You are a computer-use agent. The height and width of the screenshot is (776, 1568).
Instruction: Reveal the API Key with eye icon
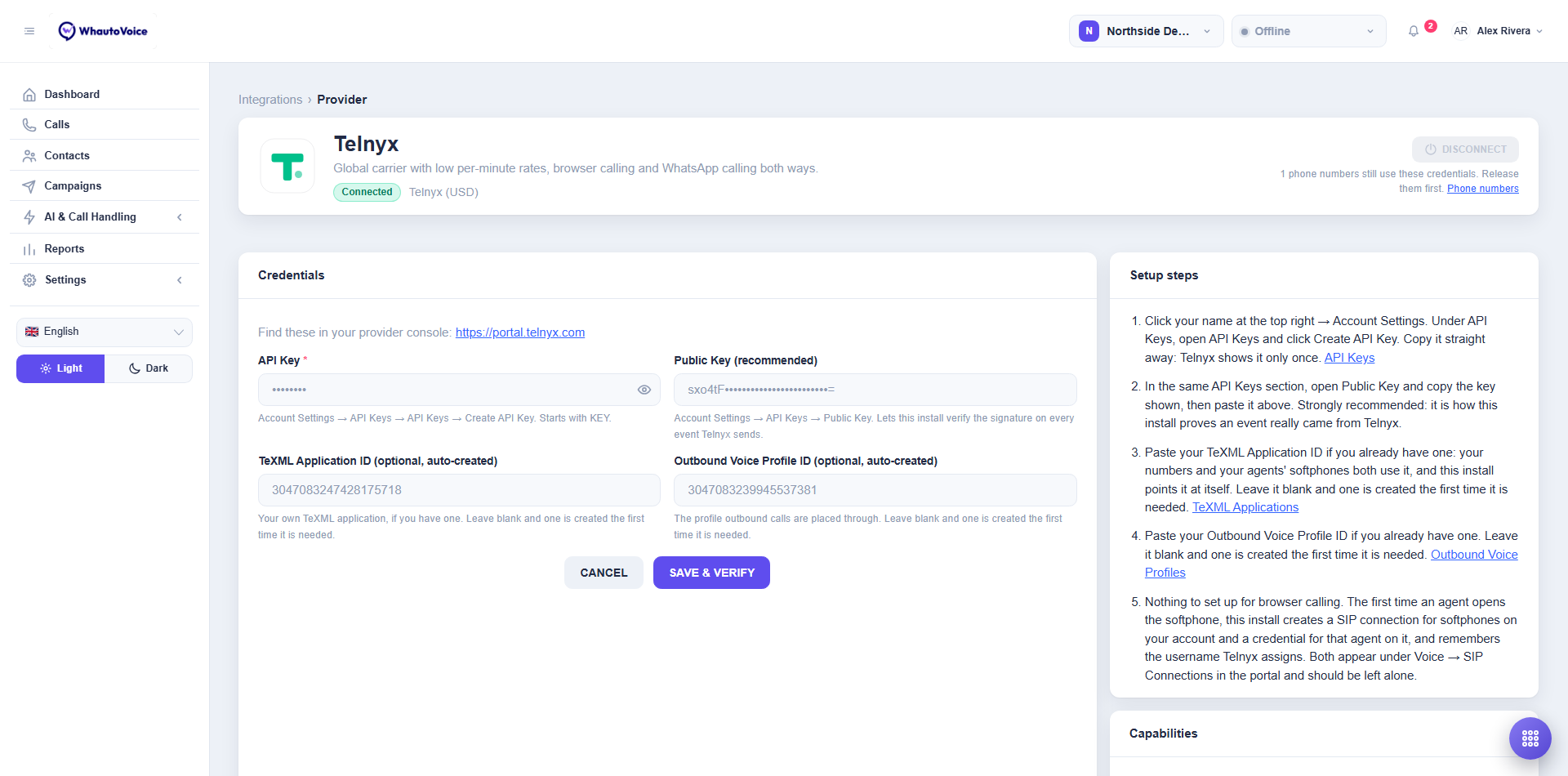(644, 390)
